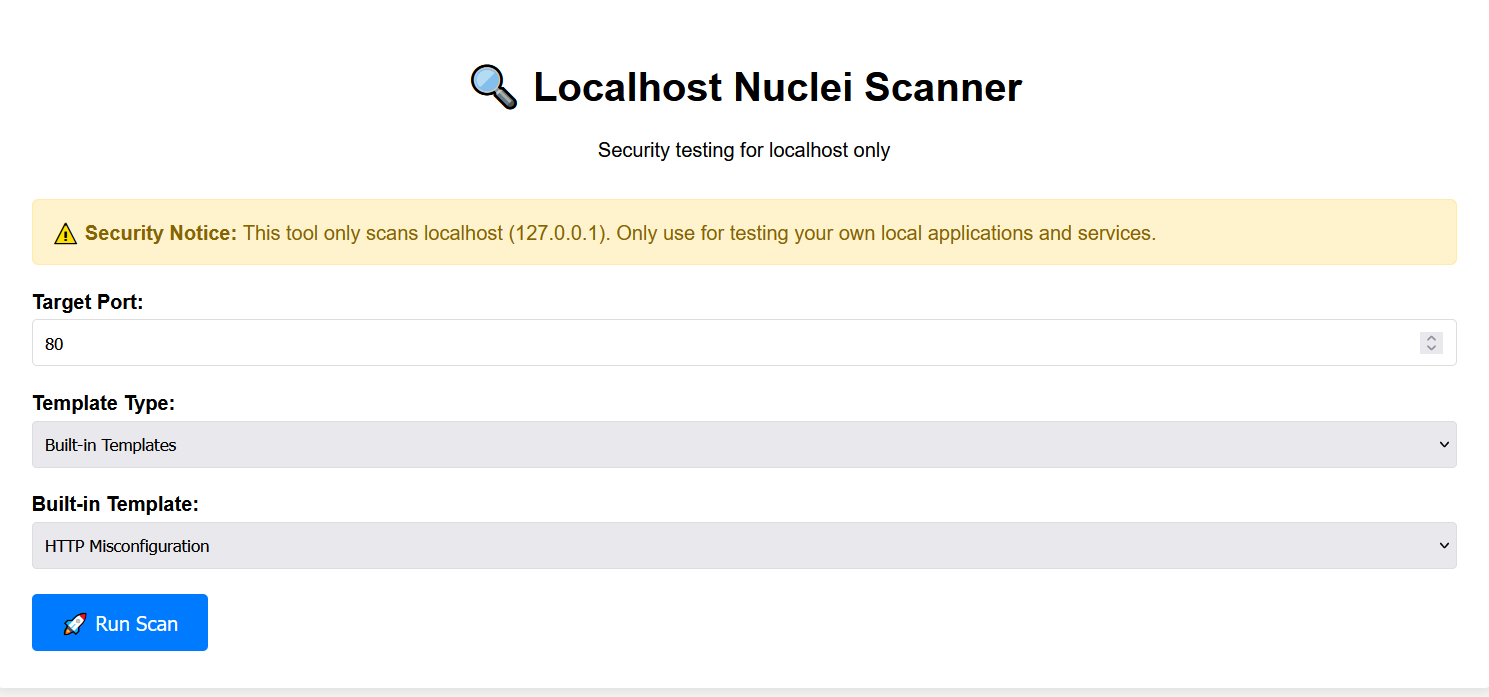The image size is (1489, 697).
Task: Click the yellow warning triangle icon
Action: [x=65, y=234]
